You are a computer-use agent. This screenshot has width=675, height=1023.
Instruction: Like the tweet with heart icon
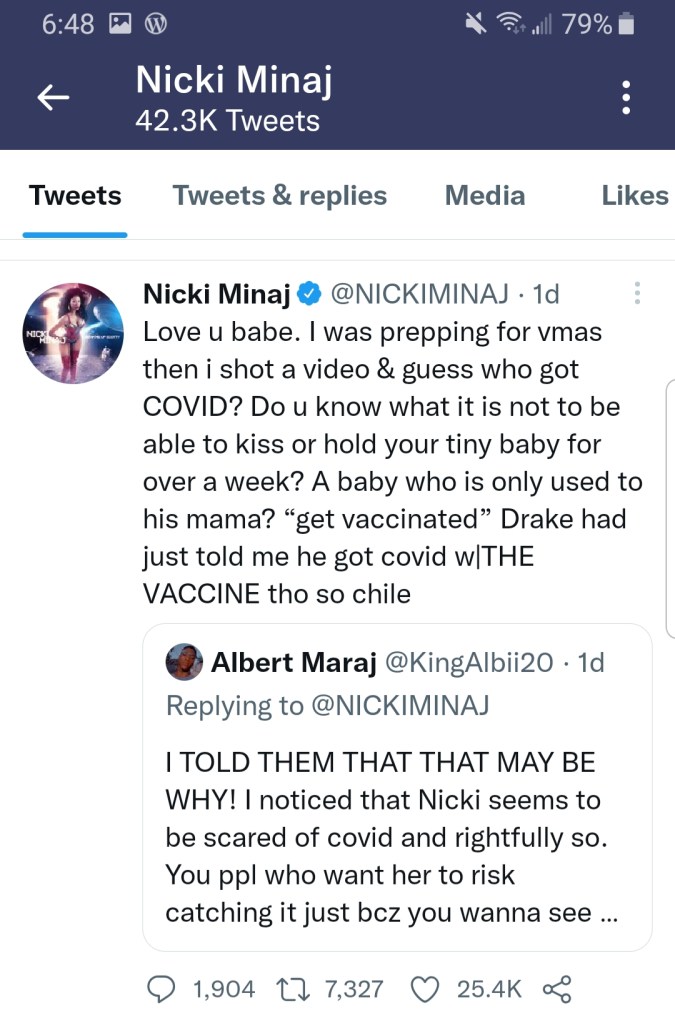tap(427, 989)
